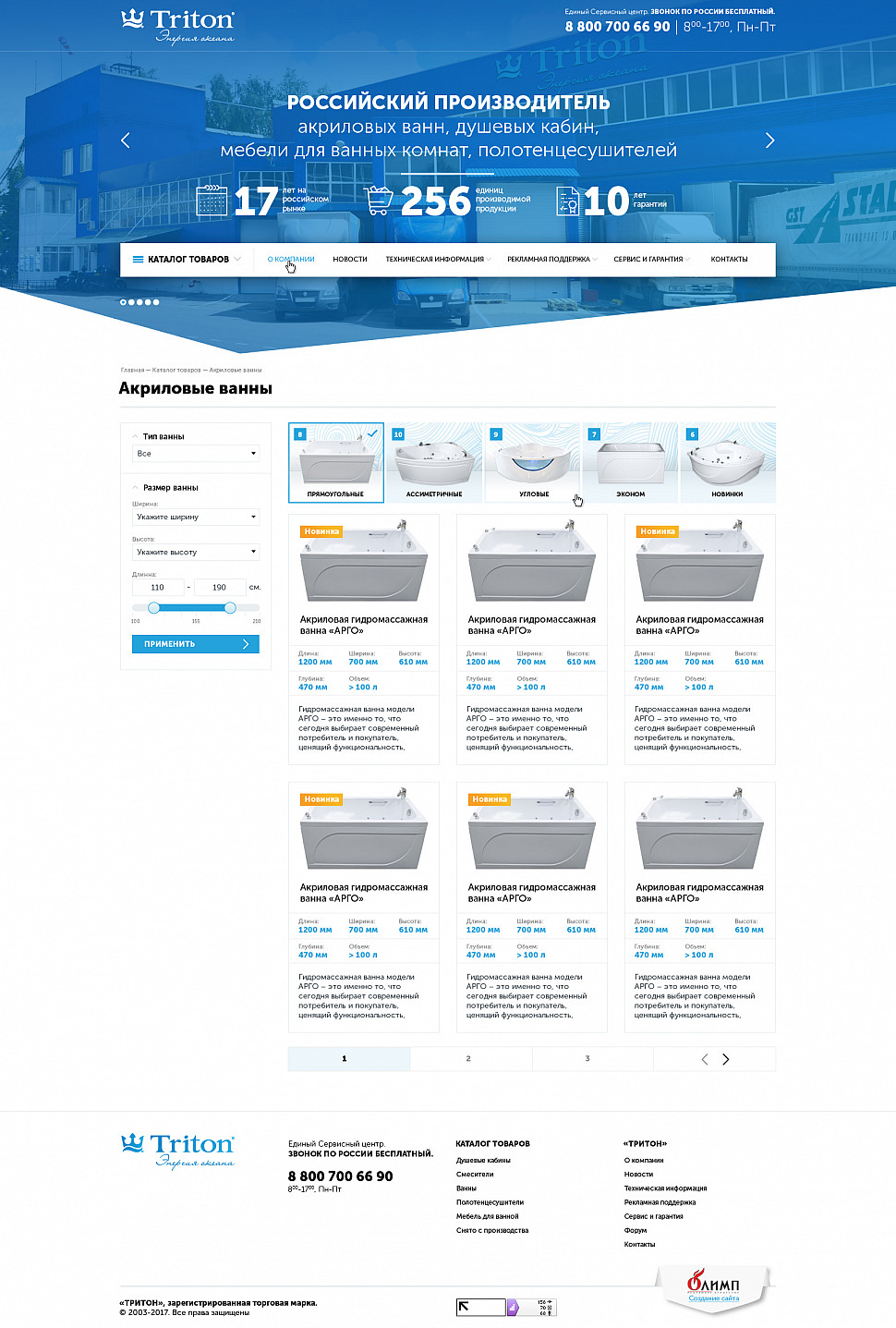Click checkmark on Прямоугольные category
The width and height of the screenshot is (896, 1328).
click(x=372, y=433)
